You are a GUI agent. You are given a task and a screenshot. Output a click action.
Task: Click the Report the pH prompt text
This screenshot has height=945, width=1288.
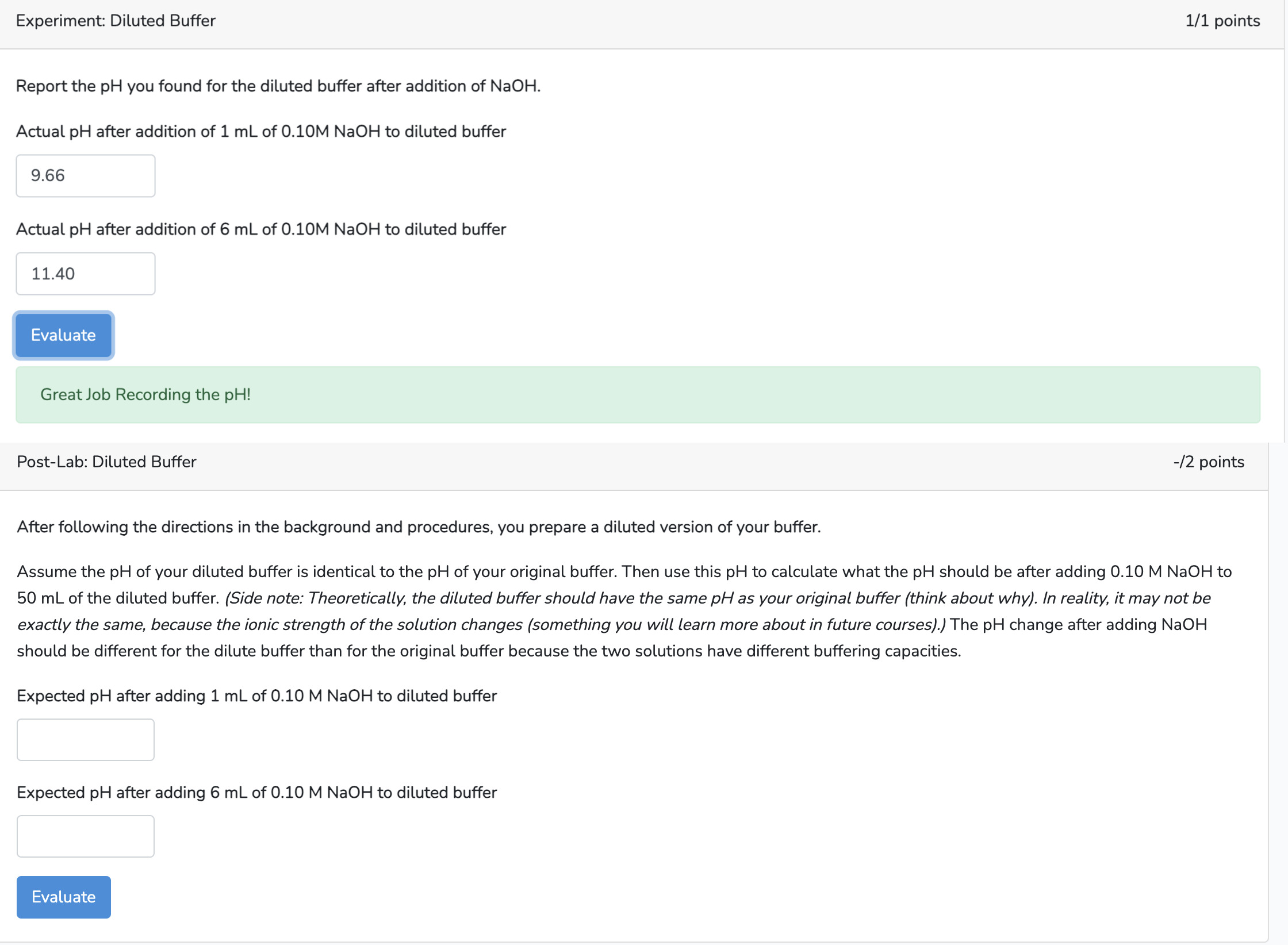[278, 86]
